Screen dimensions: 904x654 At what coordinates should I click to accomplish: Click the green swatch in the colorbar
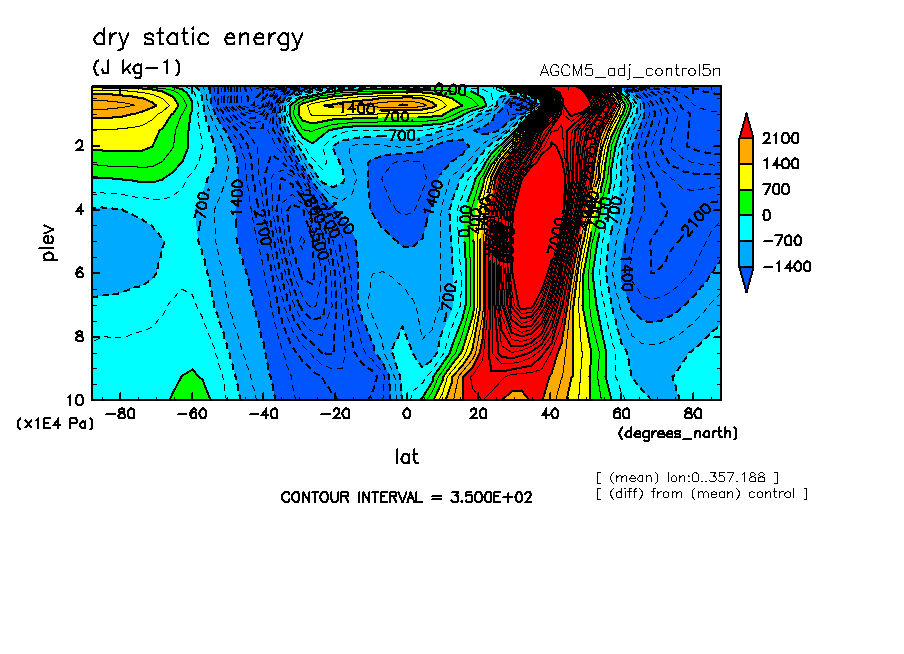coord(746,202)
